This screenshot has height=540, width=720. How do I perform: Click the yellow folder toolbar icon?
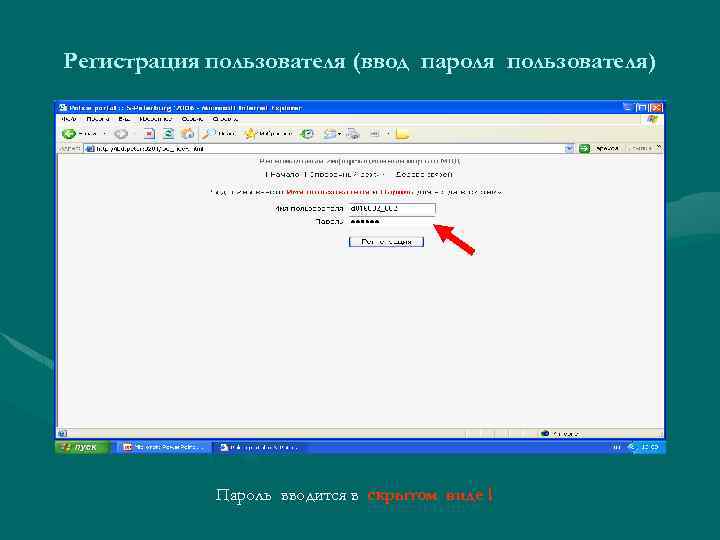coord(402,134)
